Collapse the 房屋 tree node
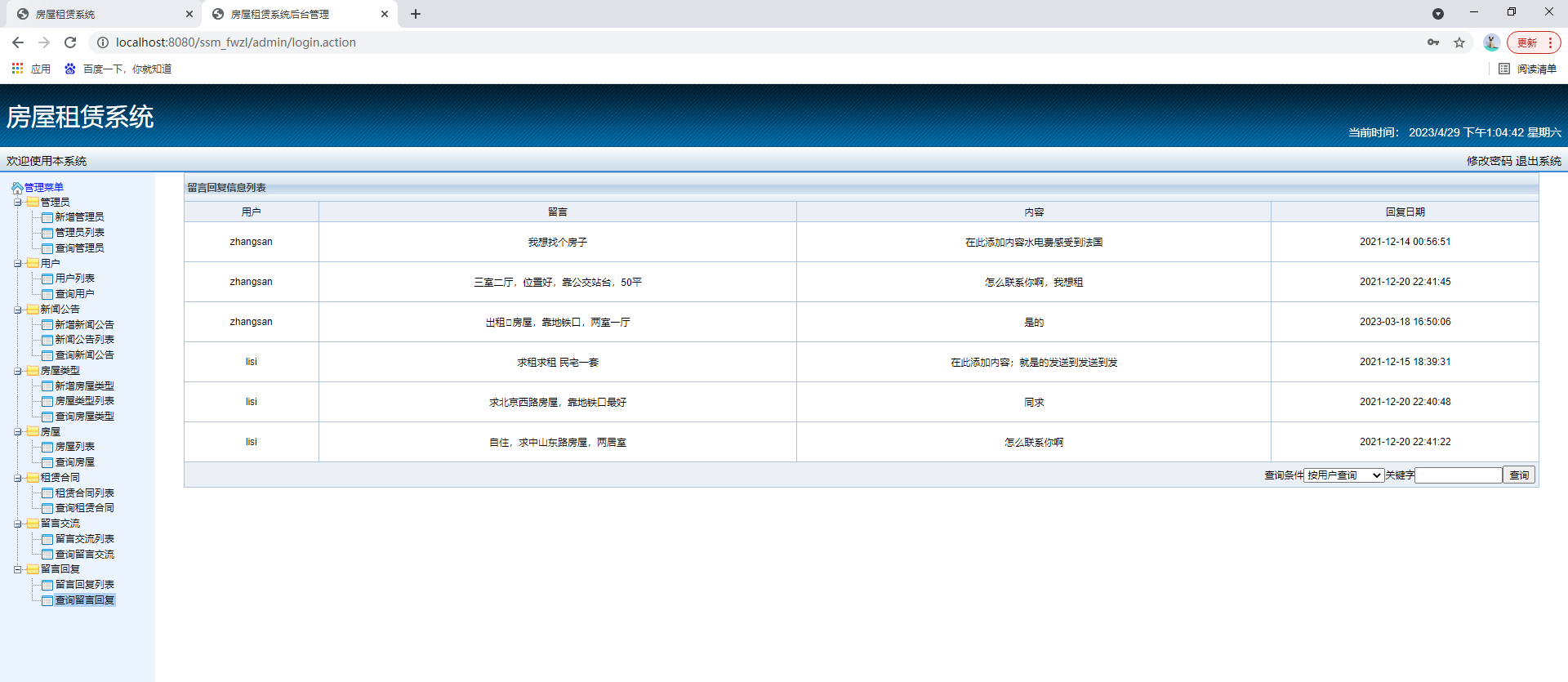Screen dimensions: 1568x682 [18, 432]
